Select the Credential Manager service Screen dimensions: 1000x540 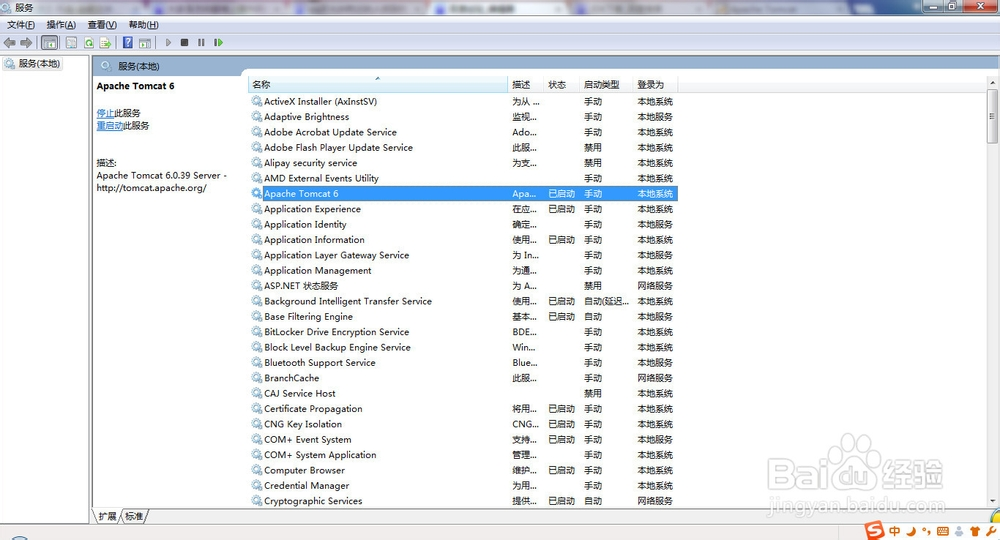click(x=462, y=486)
